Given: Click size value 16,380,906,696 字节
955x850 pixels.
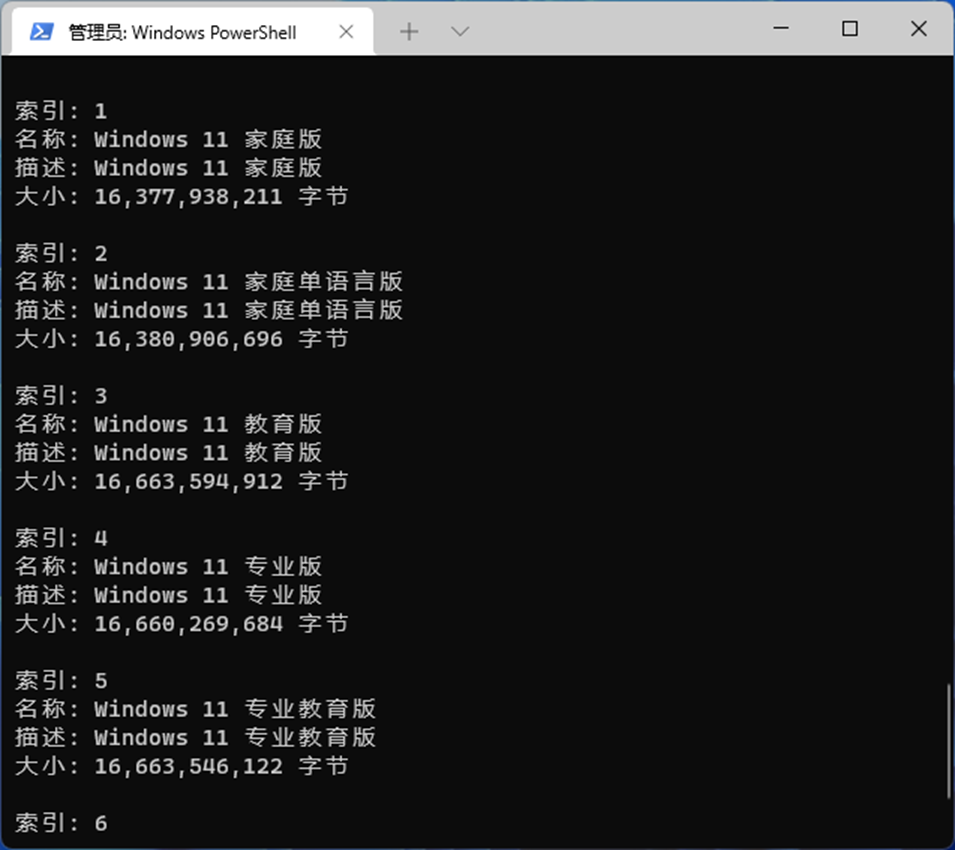Looking at the screenshot, I should pos(221,339).
